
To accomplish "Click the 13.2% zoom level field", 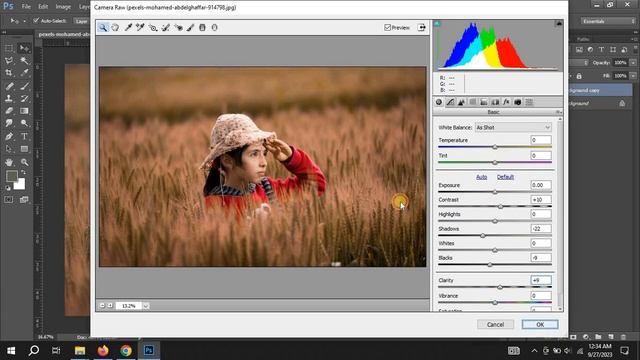I will tap(129, 306).
